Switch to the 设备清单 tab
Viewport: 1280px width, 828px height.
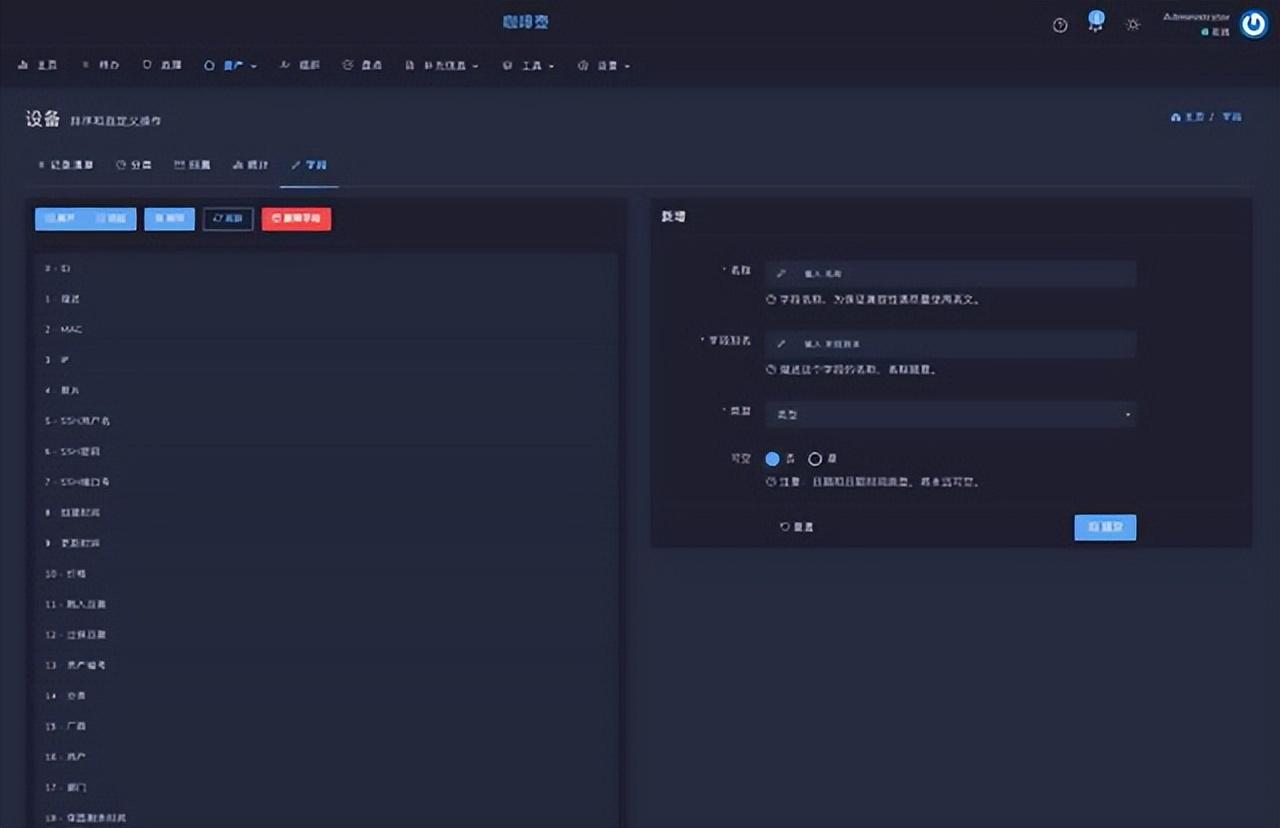click(65, 165)
